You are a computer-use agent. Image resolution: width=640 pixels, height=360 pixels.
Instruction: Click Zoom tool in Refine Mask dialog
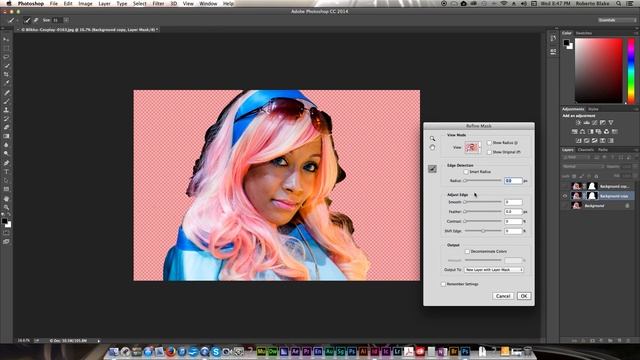click(x=432, y=139)
